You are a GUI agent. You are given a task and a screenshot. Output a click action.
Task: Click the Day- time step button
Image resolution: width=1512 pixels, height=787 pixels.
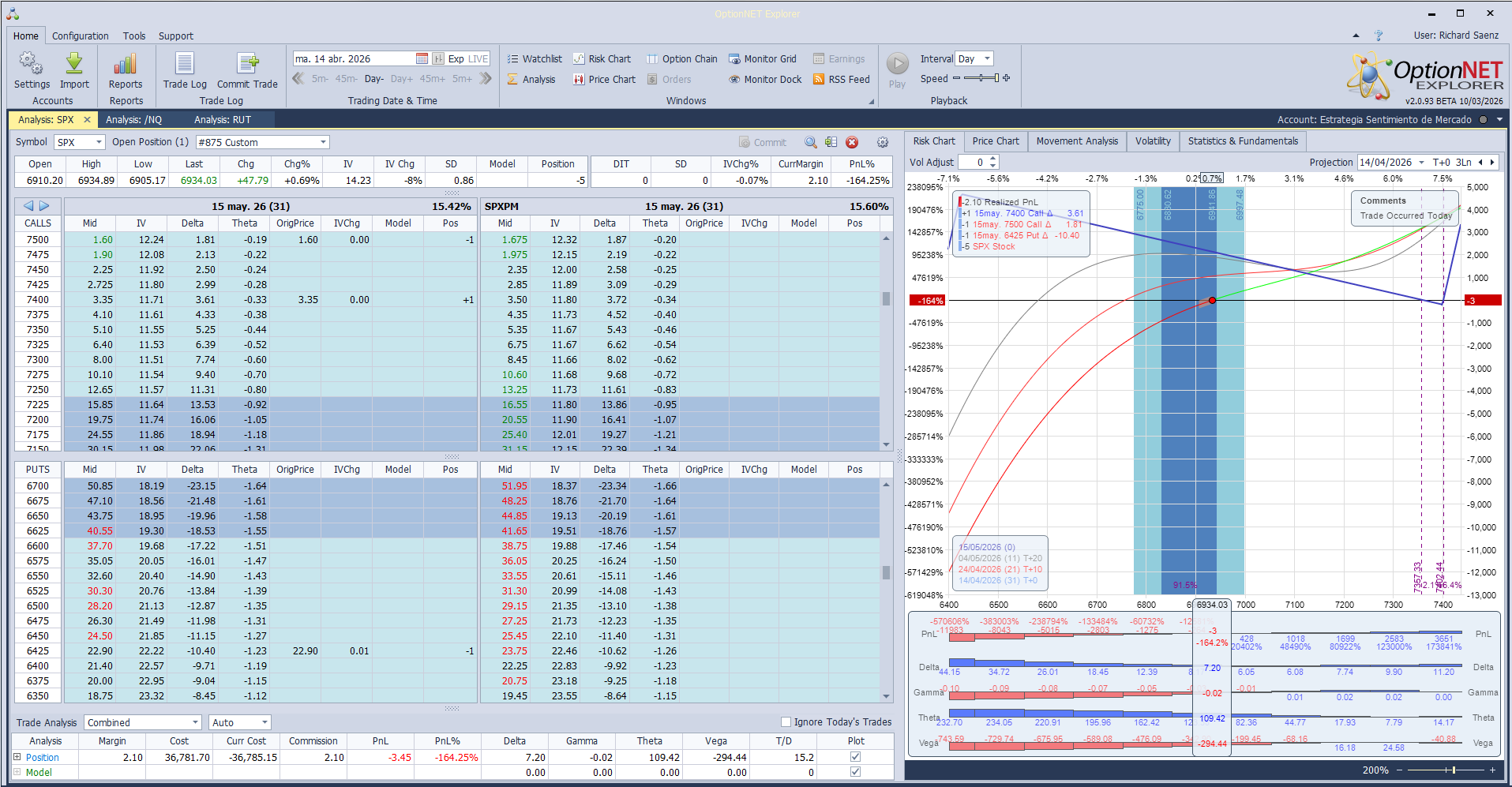click(374, 79)
